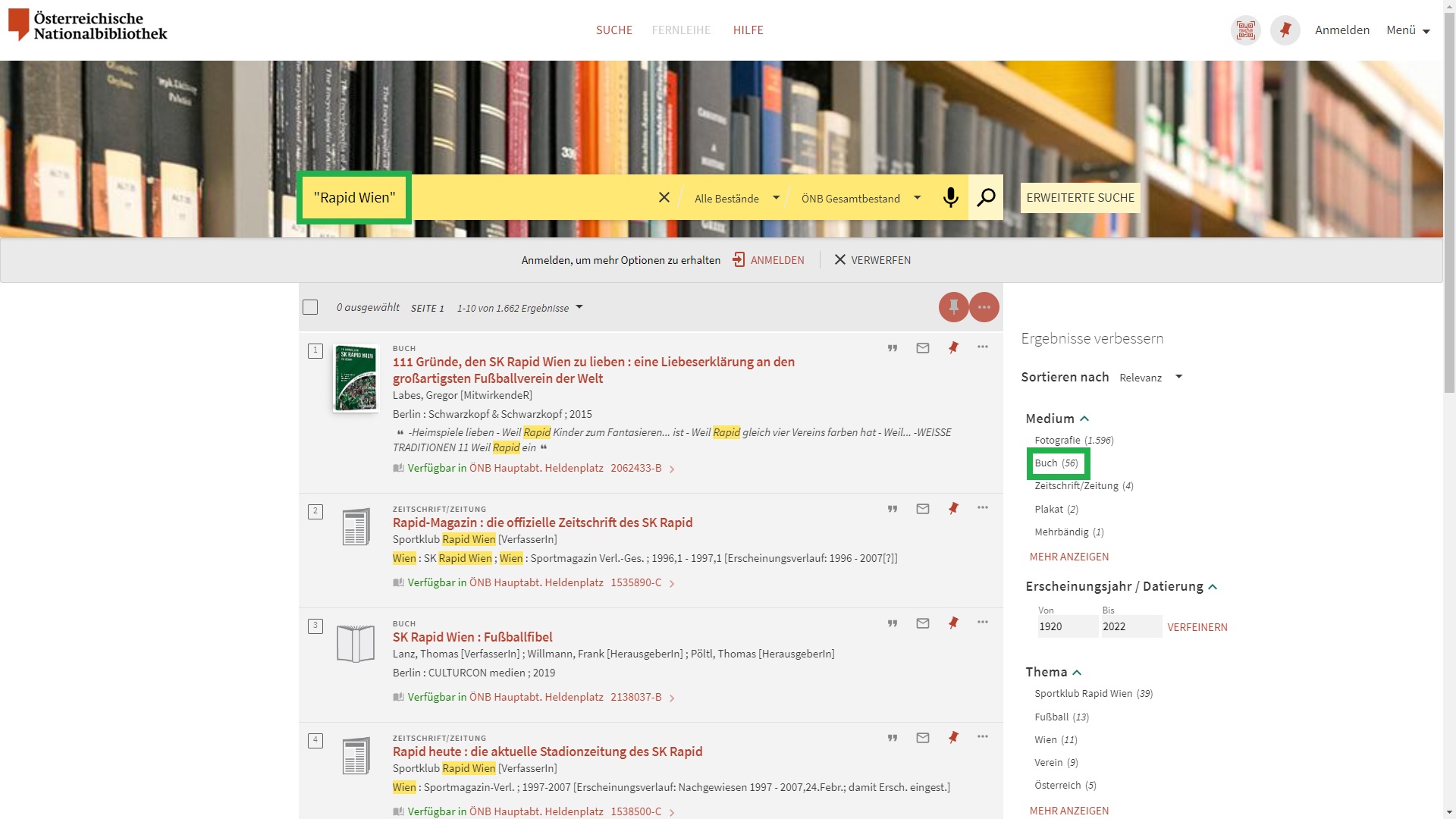Viewport: 1456px width, 819px height.
Task: Open the Menü dropdown in header
Action: pos(1408,30)
